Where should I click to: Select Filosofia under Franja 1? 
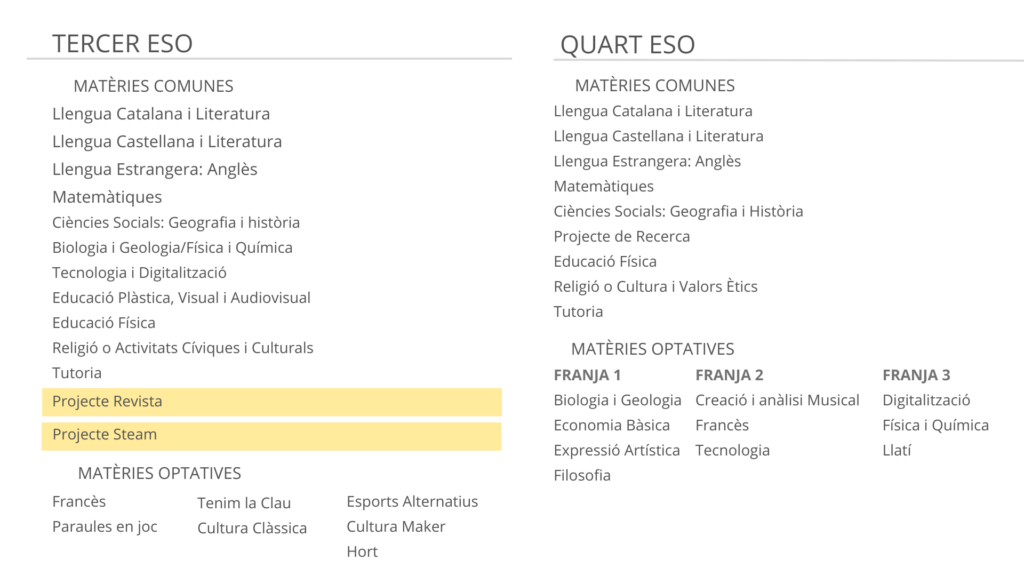pos(582,475)
